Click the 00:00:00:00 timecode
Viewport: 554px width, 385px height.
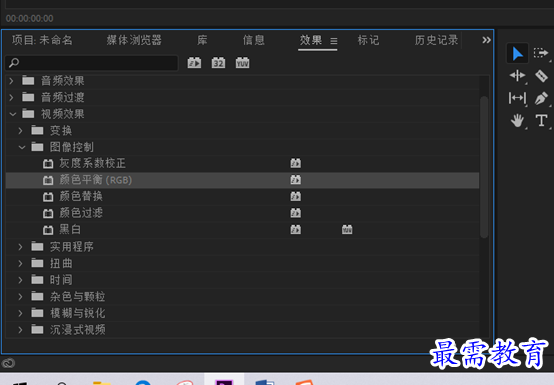[x=30, y=18]
